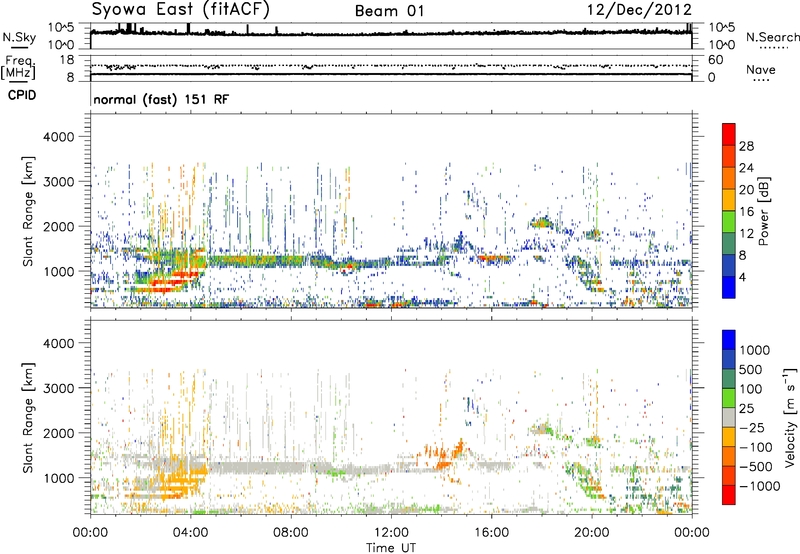This screenshot has height=554, width=800.
Task: Pick the red bottom segment of velocity colorbar
Action: (x=729, y=495)
